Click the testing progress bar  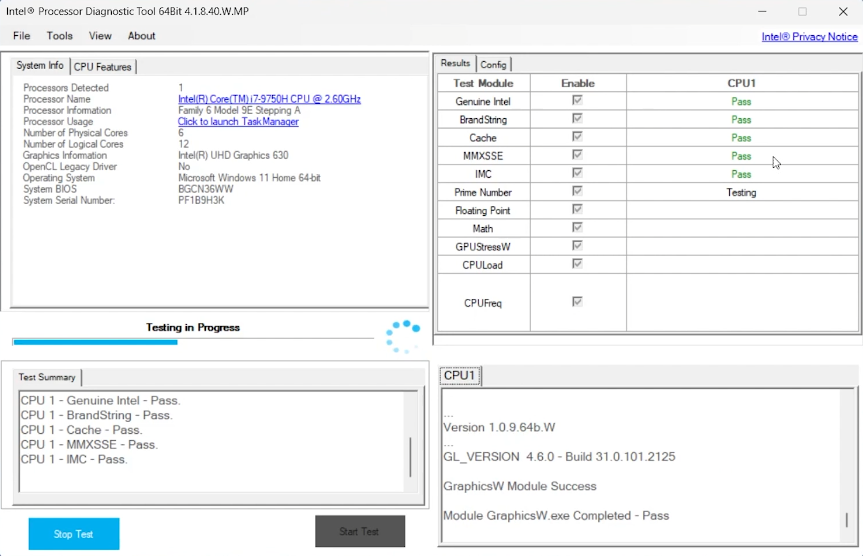point(190,342)
